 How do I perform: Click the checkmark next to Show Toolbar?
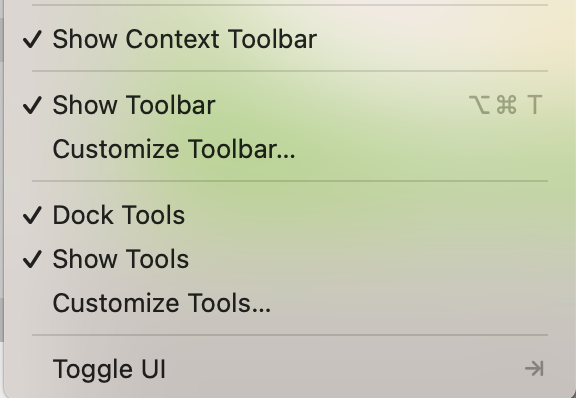click(32, 105)
